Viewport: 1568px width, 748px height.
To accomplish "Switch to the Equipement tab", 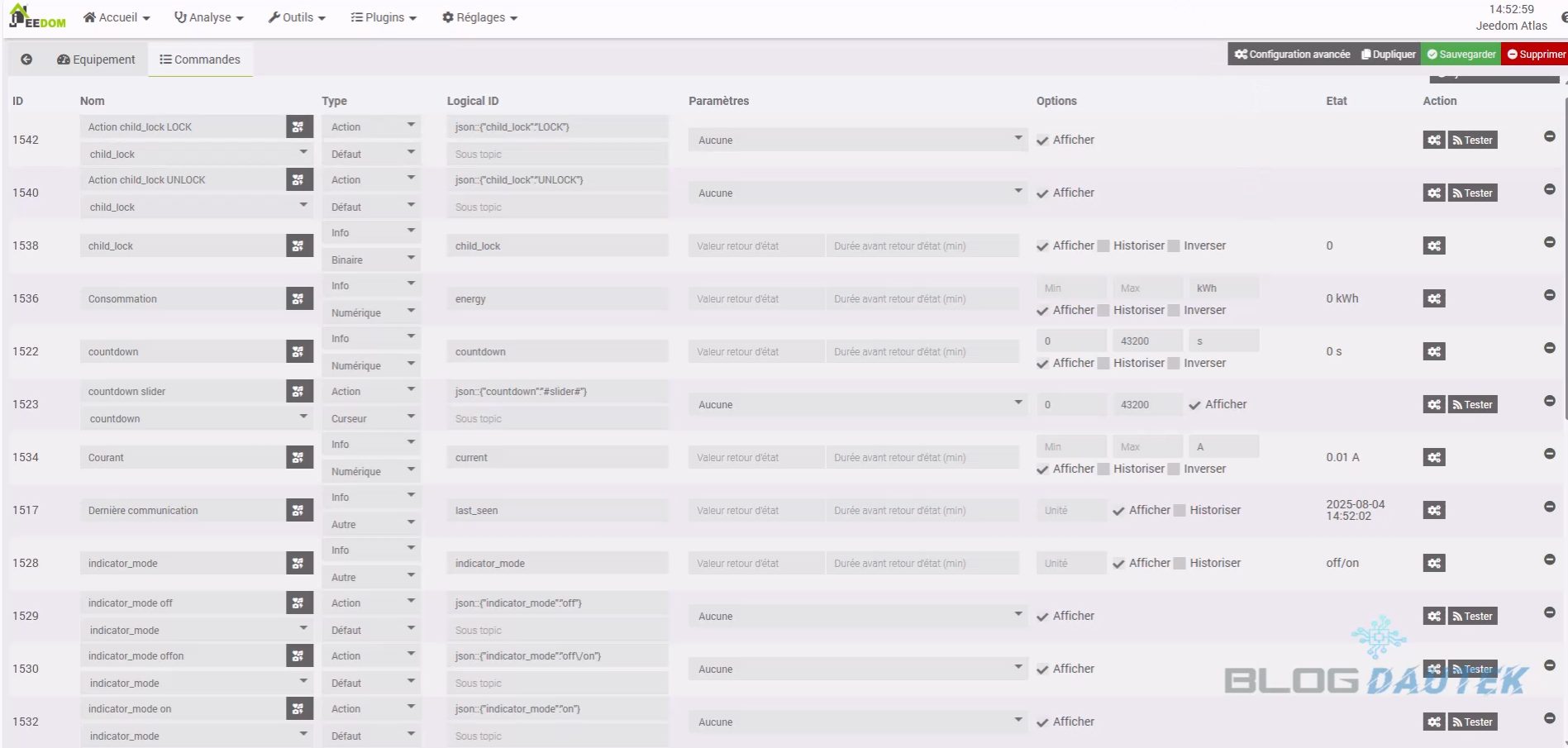I will (x=96, y=60).
